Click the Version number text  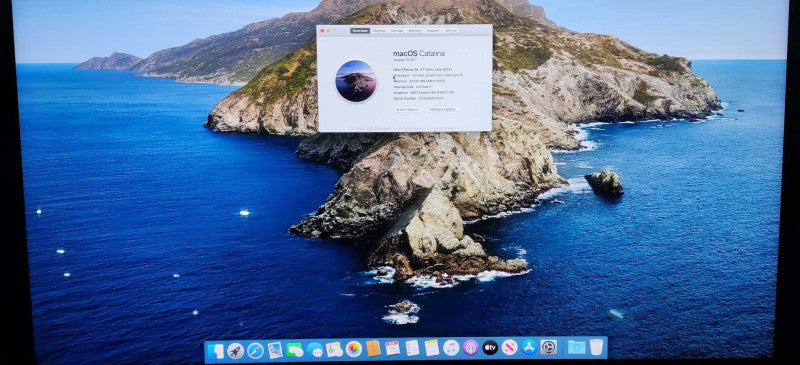(405, 60)
